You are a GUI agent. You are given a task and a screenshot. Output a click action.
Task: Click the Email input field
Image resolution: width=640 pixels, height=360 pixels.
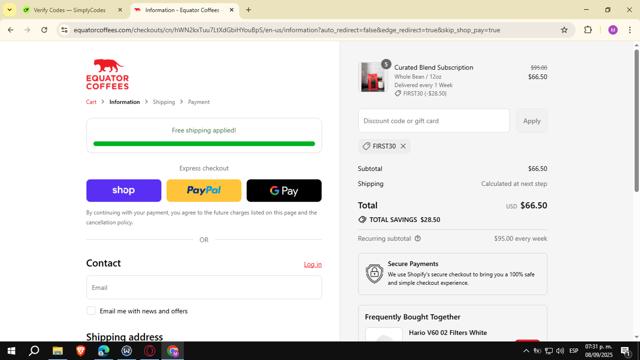[204, 287]
